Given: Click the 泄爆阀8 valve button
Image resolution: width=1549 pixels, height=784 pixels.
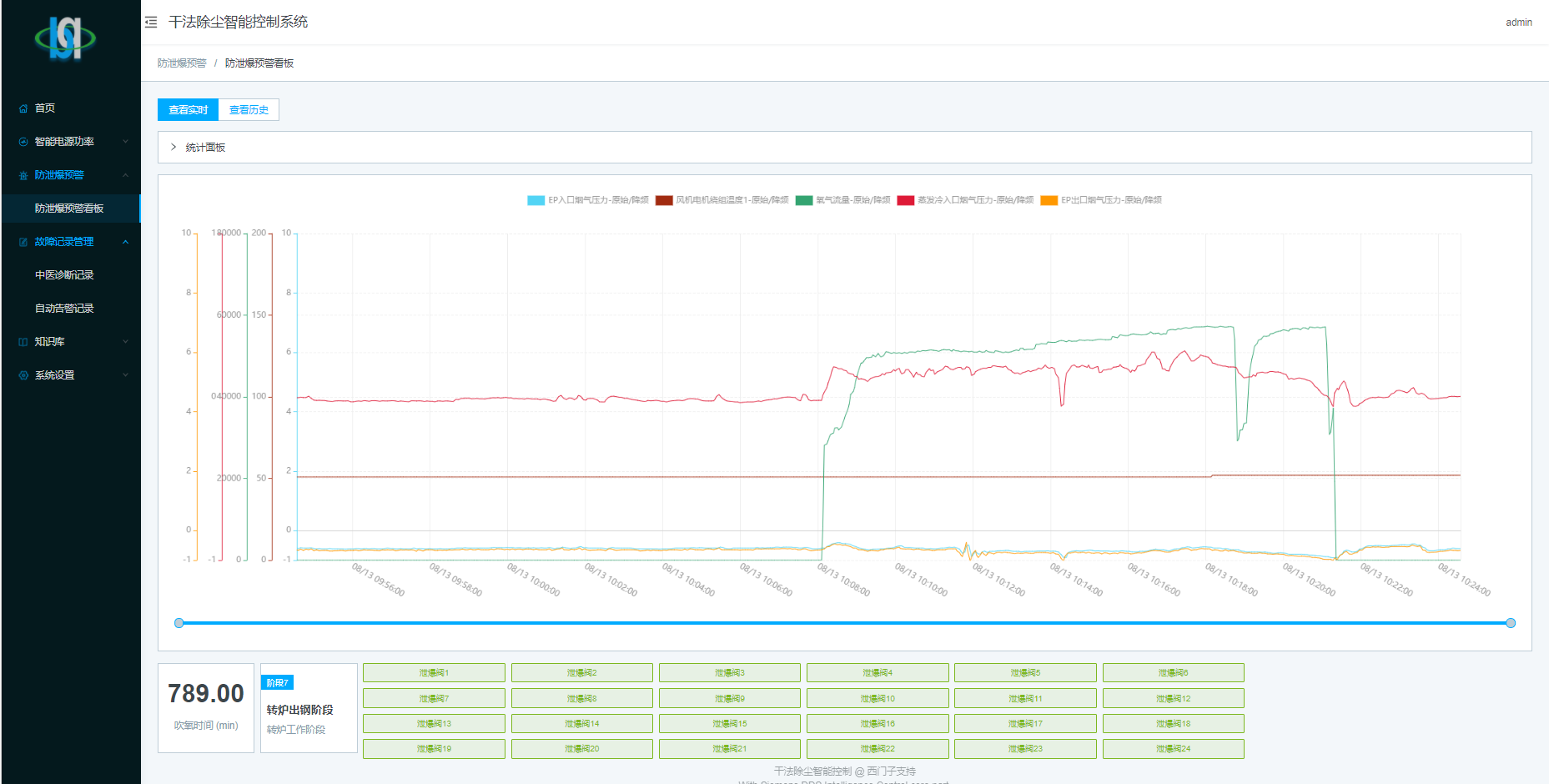Looking at the screenshot, I should tap(582, 699).
